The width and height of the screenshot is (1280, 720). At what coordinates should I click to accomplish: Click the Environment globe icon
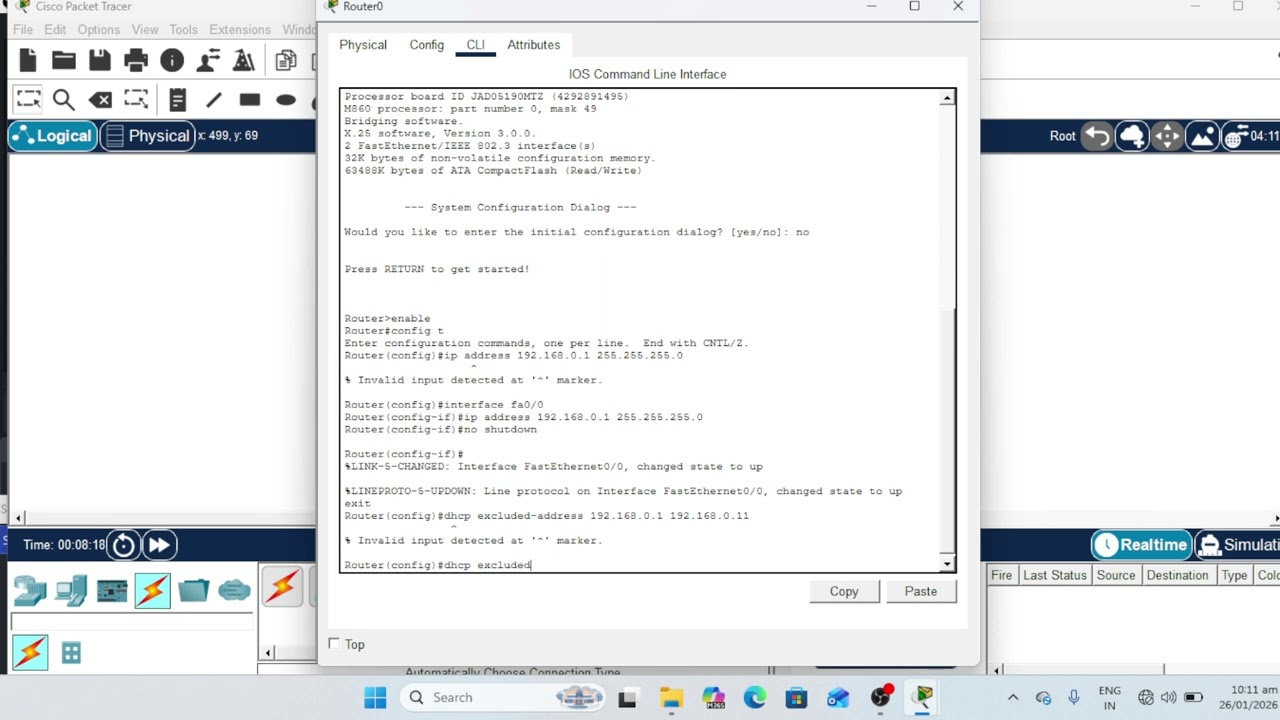[1236, 137]
